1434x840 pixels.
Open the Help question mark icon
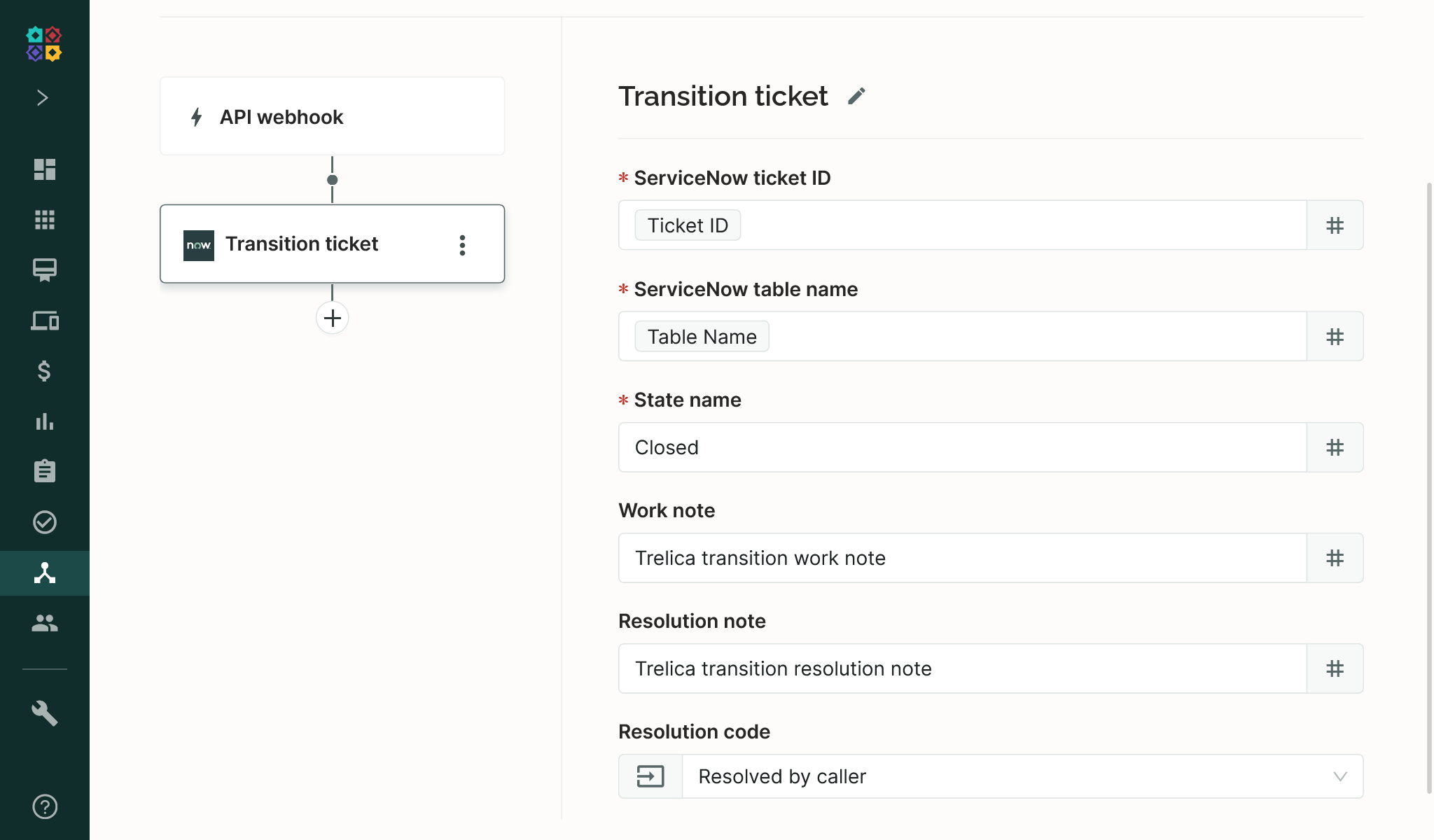pyautogui.click(x=45, y=806)
